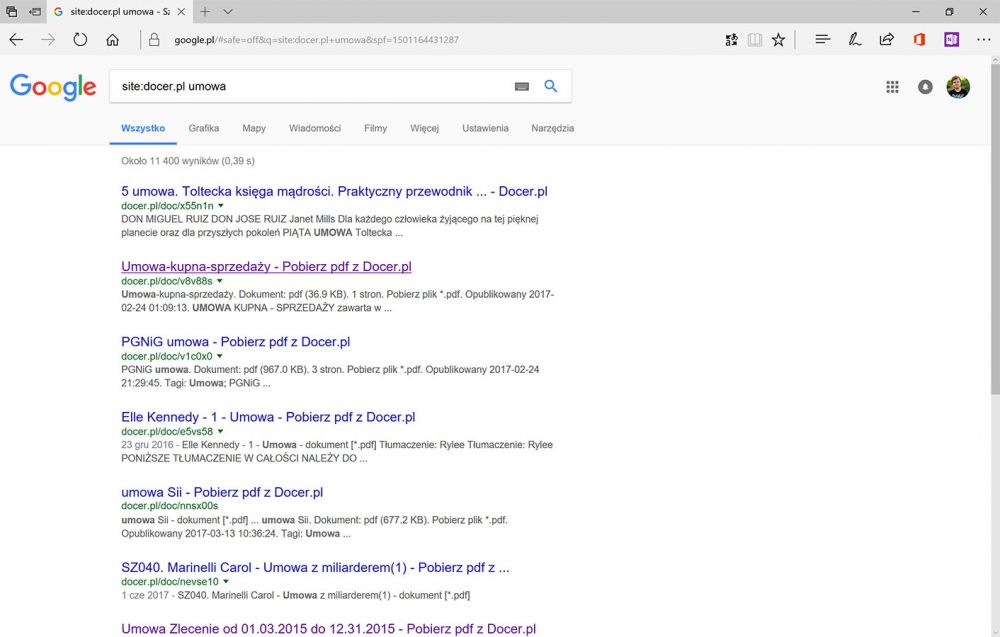Minimize the Edge browser window
The width and height of the screenshot is (1000, 637).
916,11
